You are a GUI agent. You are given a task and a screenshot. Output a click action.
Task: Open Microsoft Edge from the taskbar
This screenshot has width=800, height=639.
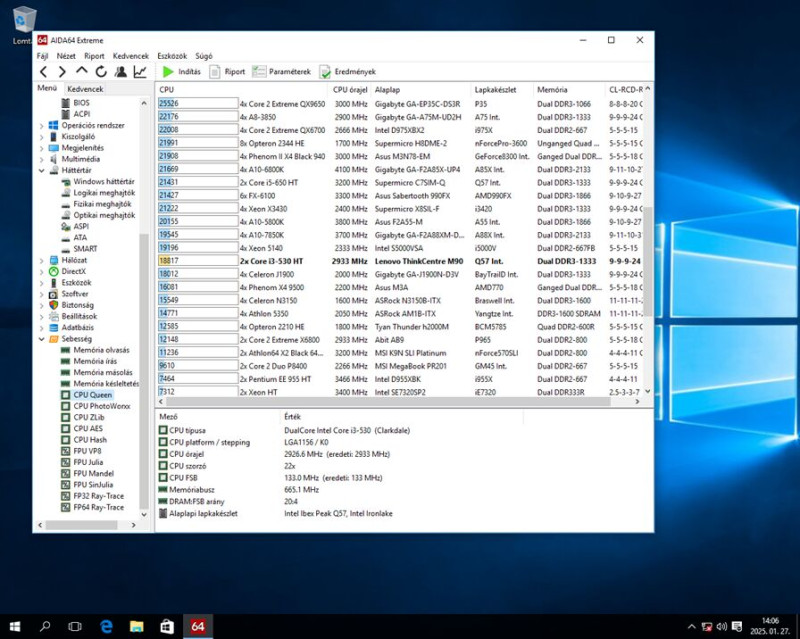[x=106, y=626]
